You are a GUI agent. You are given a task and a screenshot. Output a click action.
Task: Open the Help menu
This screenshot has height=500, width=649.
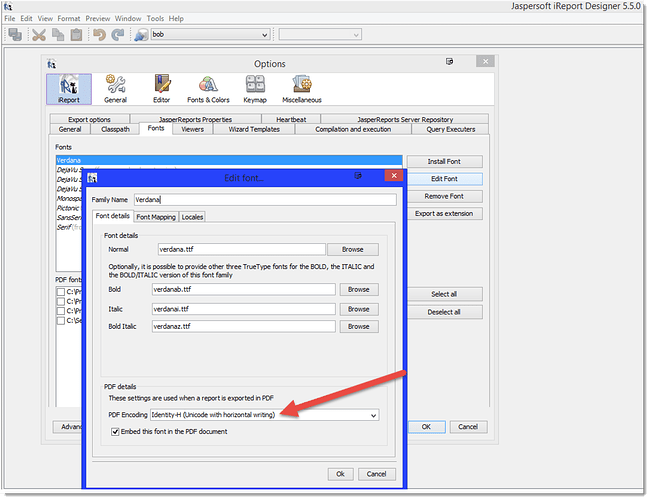(176, 19)
